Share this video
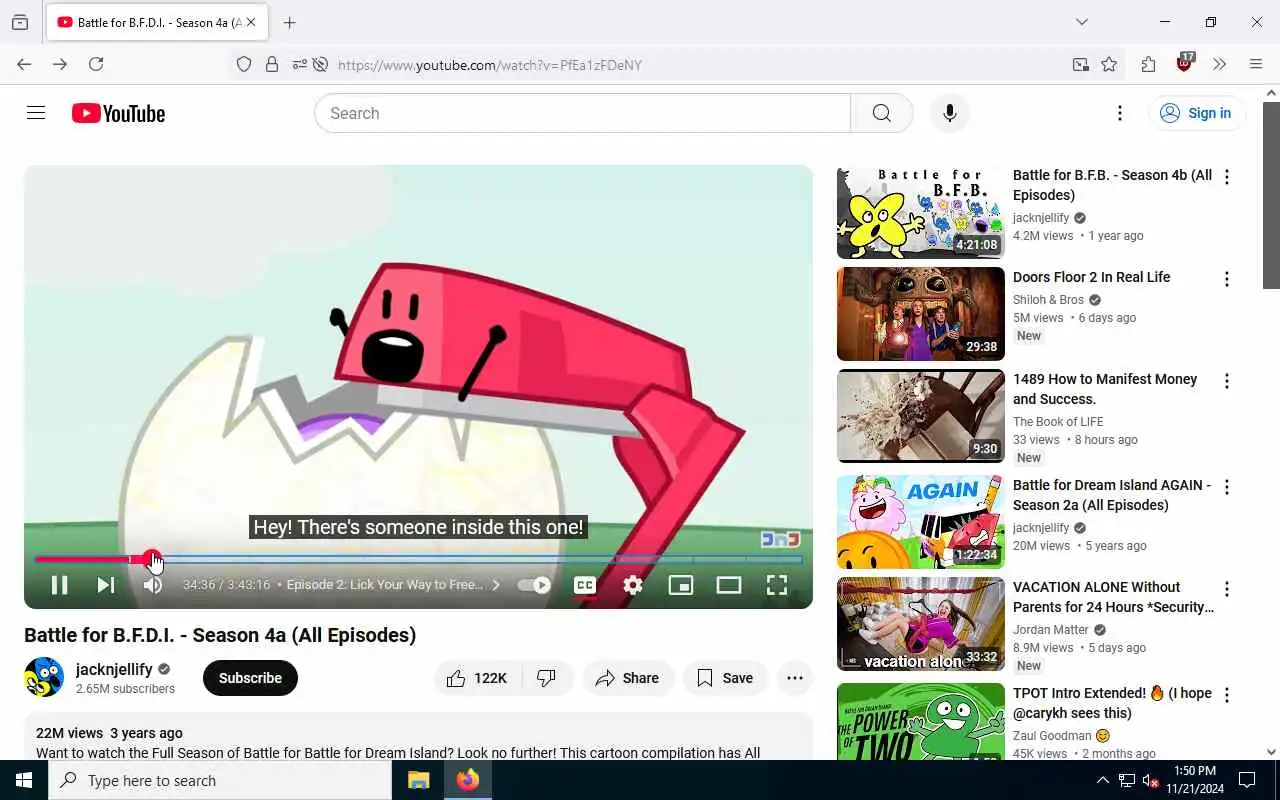This screenshot has height=800, width=1280. pos(628,678)
